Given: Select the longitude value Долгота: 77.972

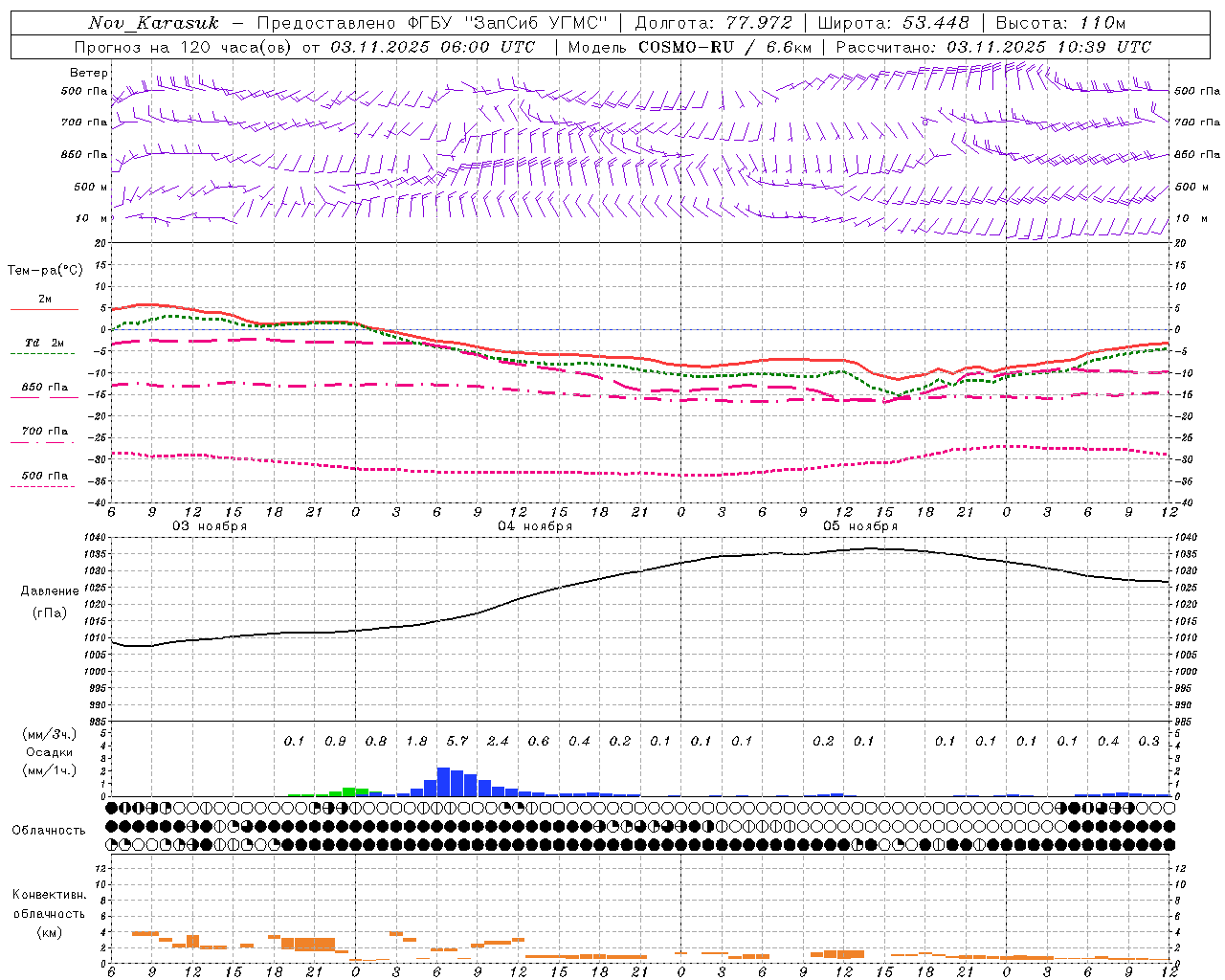Looking at the screenshot, I should (x=713, y=23).
